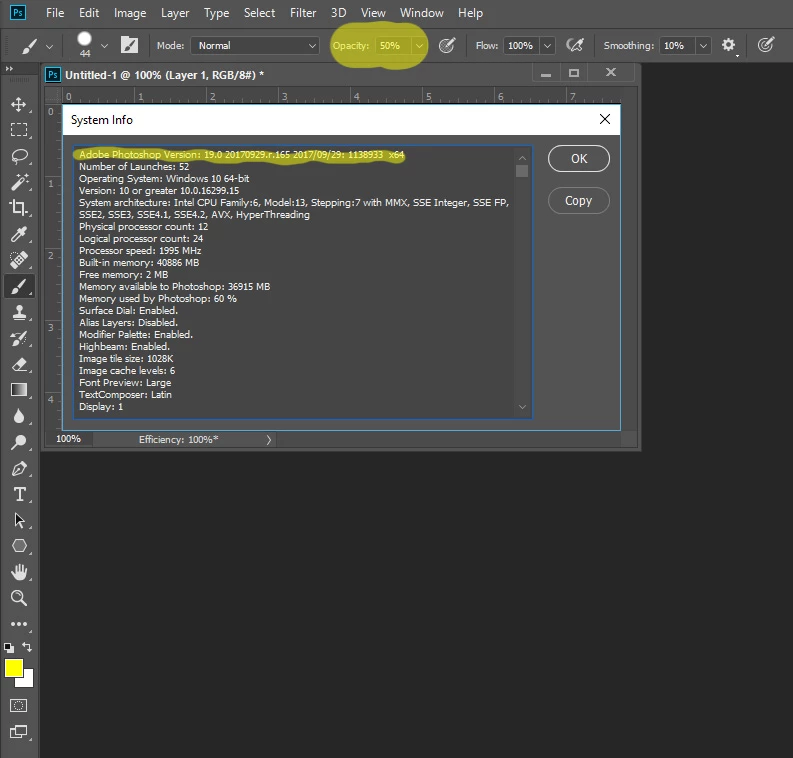Select the Polygon shape tool
Image resolution: width=793 pixels, height=758 pixels.
pos(19,546)
